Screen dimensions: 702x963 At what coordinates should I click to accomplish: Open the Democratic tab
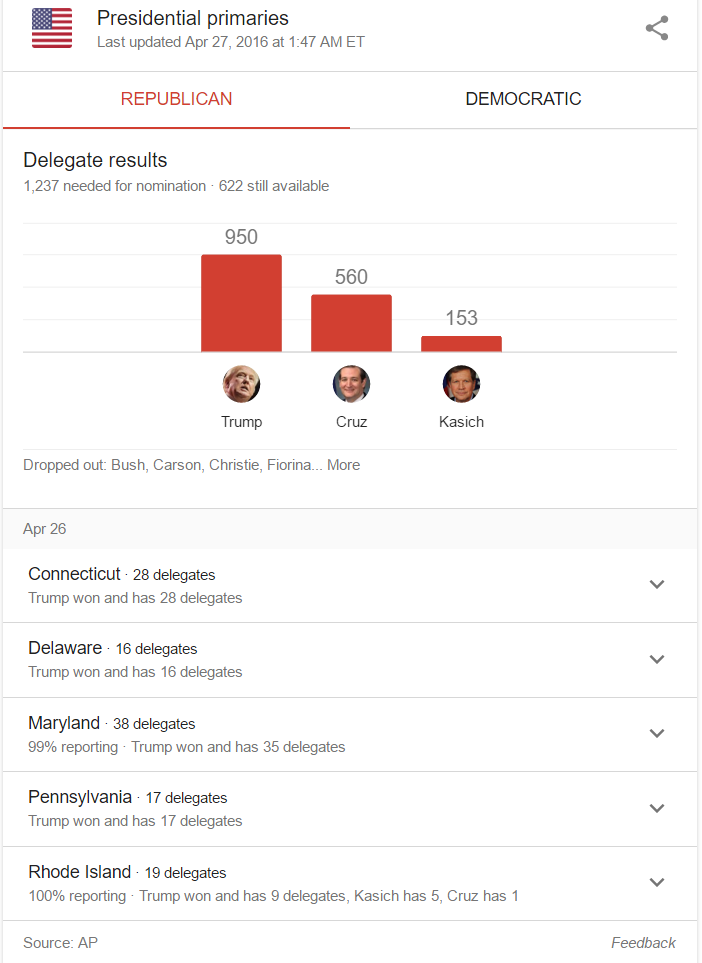point(523,99)
